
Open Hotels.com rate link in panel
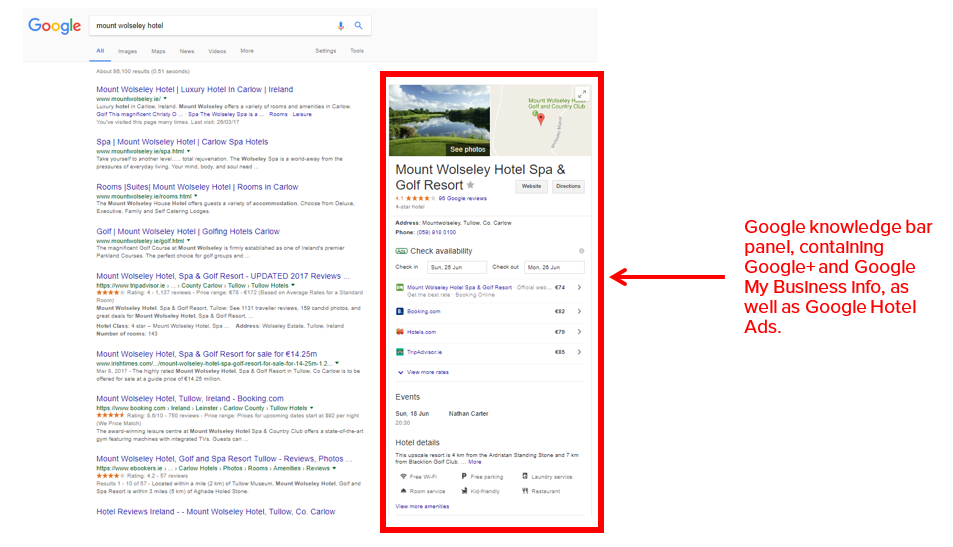(x=421, y=332)
